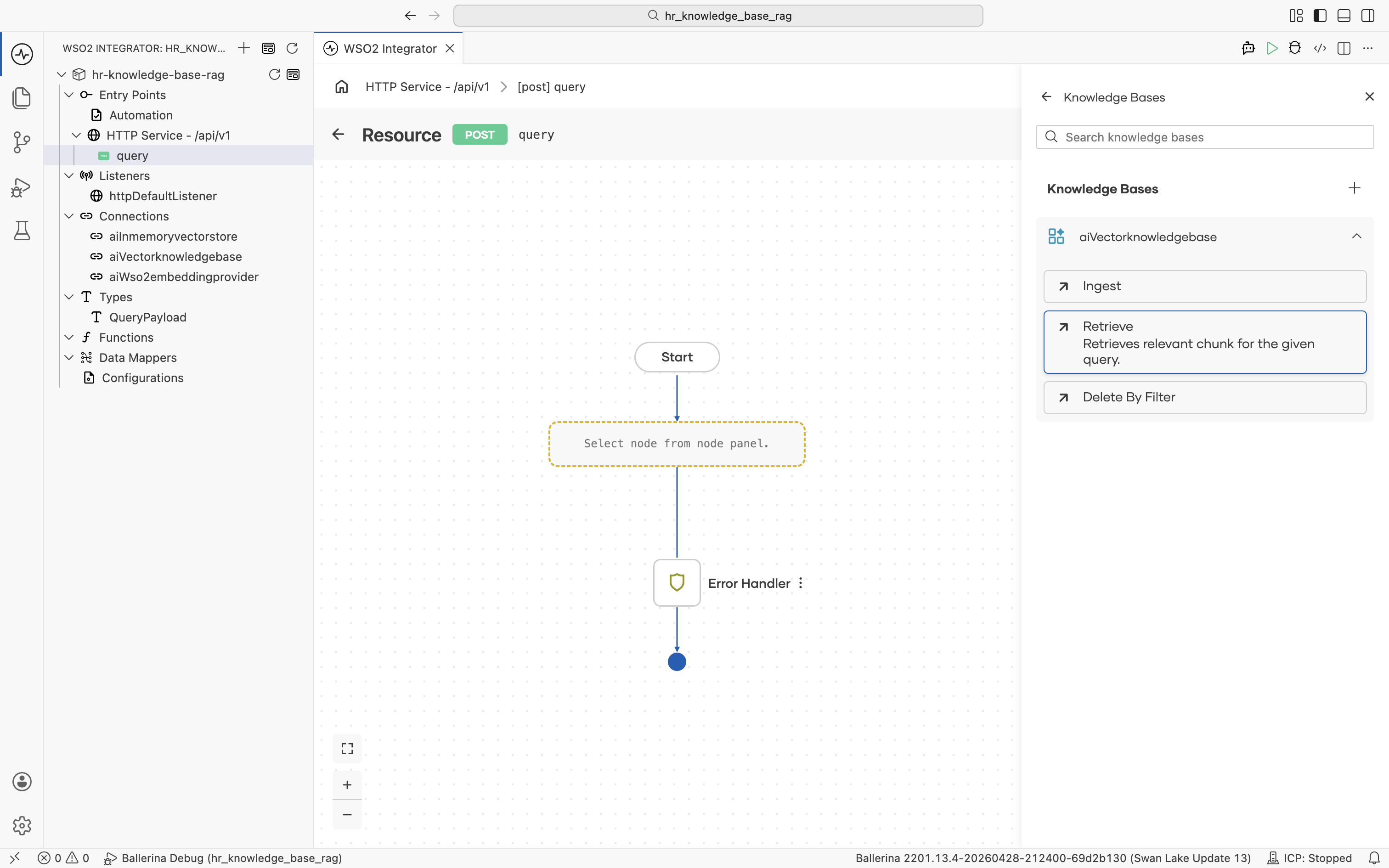Collapse the aiVectorknowledgebase card
Screen dimensions: 1389x868
(1357, 237)
